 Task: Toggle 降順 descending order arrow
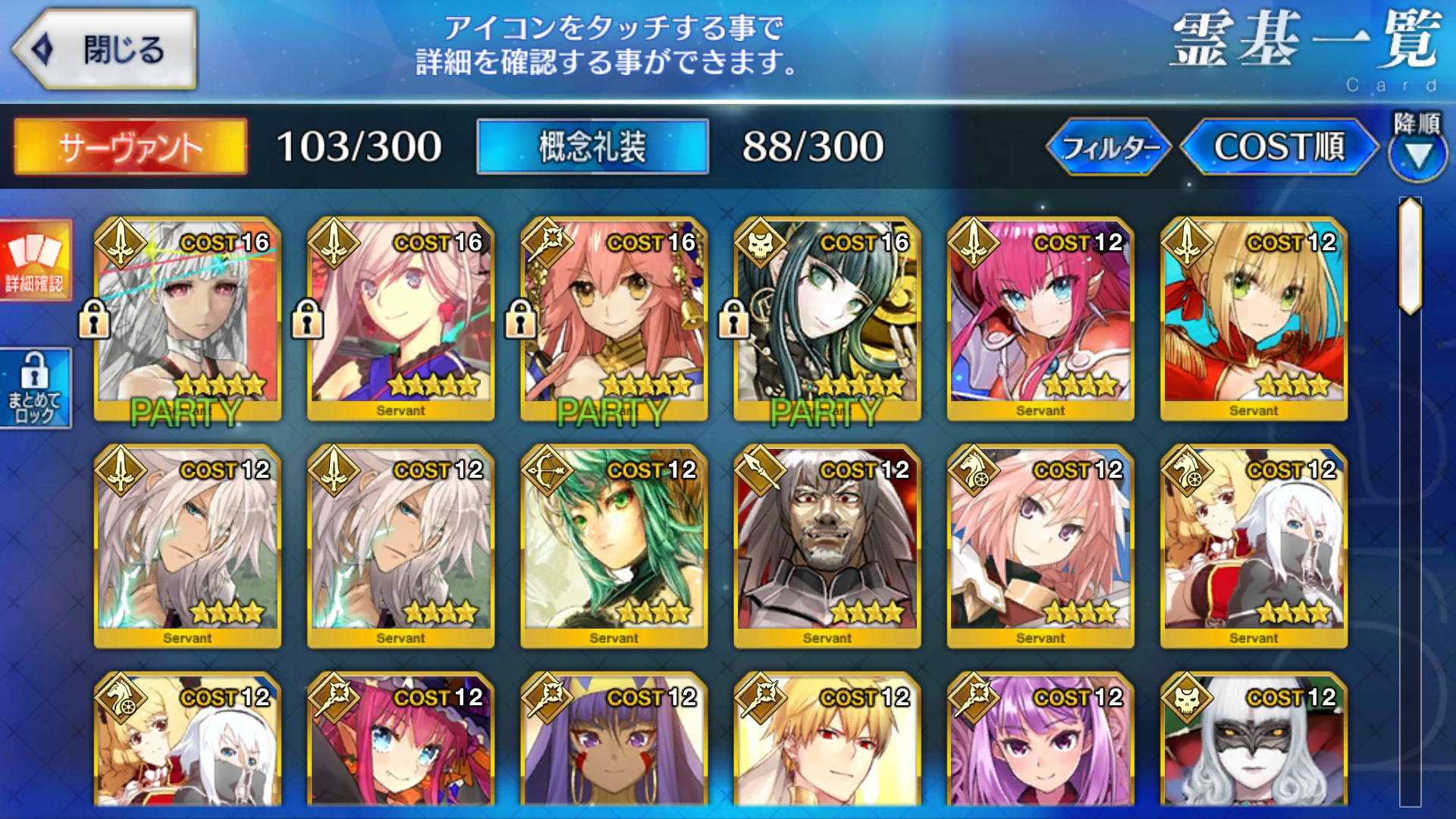click(1417, 146)
